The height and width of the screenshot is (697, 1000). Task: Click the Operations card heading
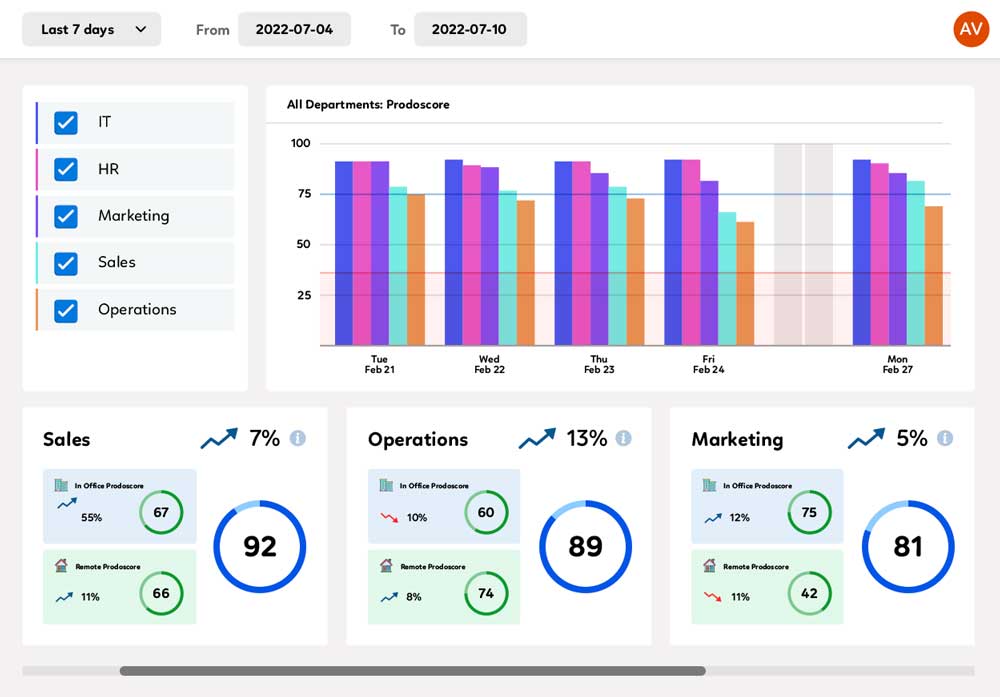coord(418,439)
